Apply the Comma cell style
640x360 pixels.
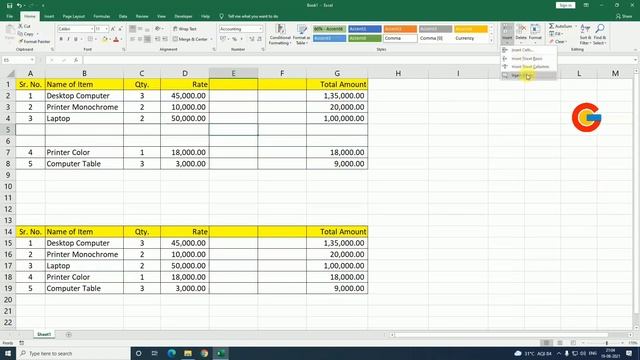pos(400,38)
